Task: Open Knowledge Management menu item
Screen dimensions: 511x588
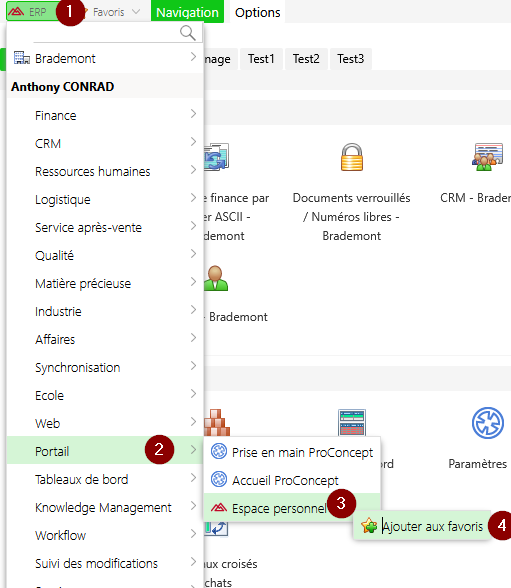Action: [105, 507]
